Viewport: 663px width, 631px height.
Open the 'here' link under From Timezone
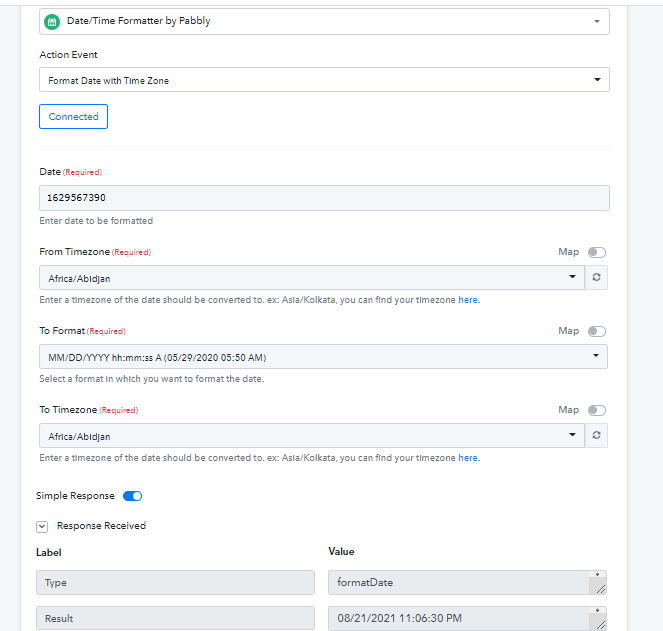tap(468, 300)
